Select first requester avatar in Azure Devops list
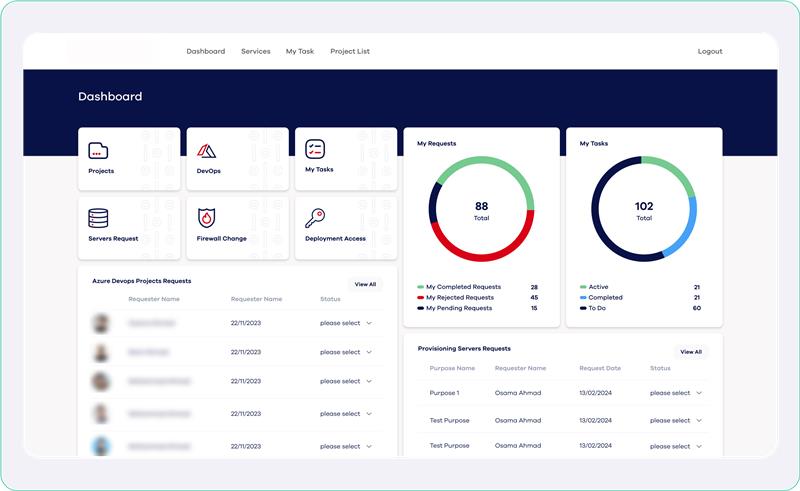The height and width of the screenshot is (491, 800). point(101,323)
